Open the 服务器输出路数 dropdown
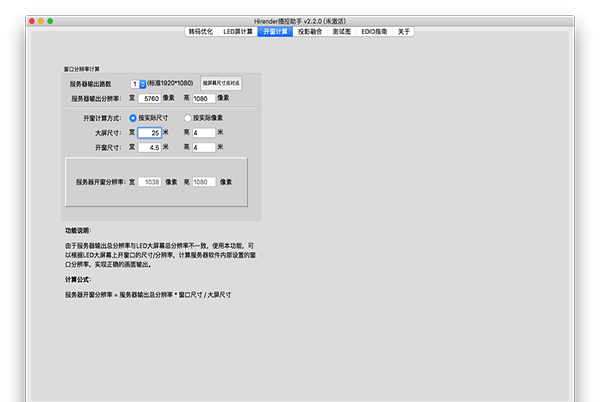 138,84
